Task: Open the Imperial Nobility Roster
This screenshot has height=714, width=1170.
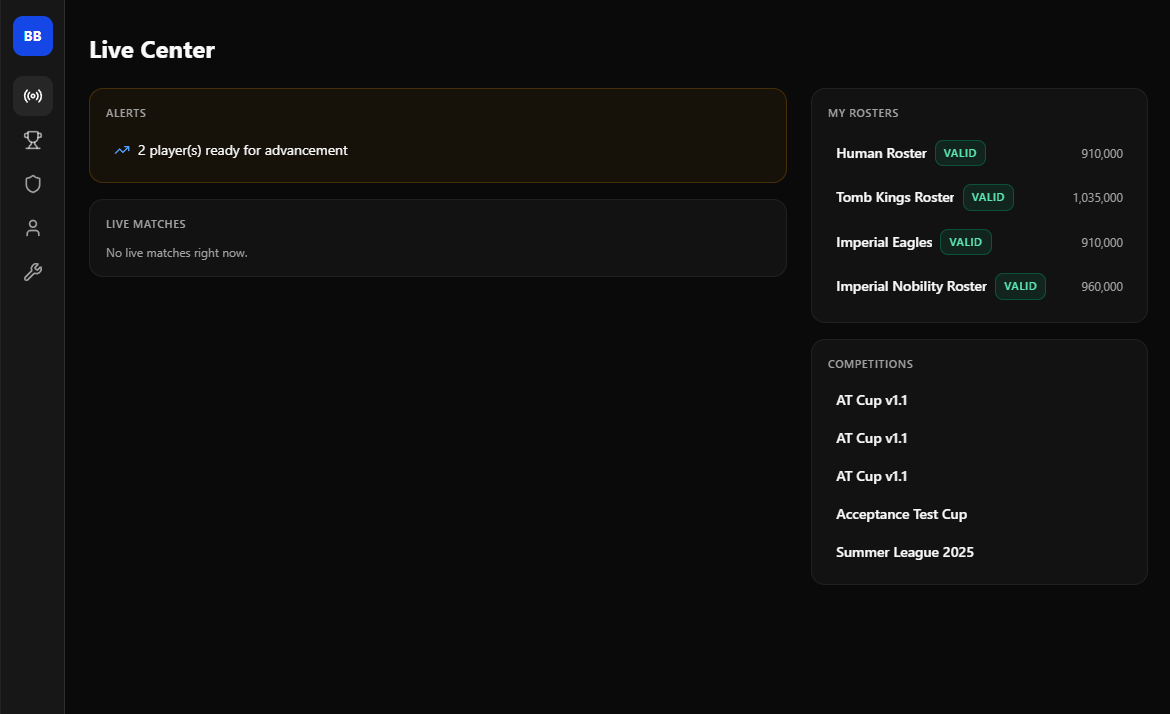Action: (911, 286)
